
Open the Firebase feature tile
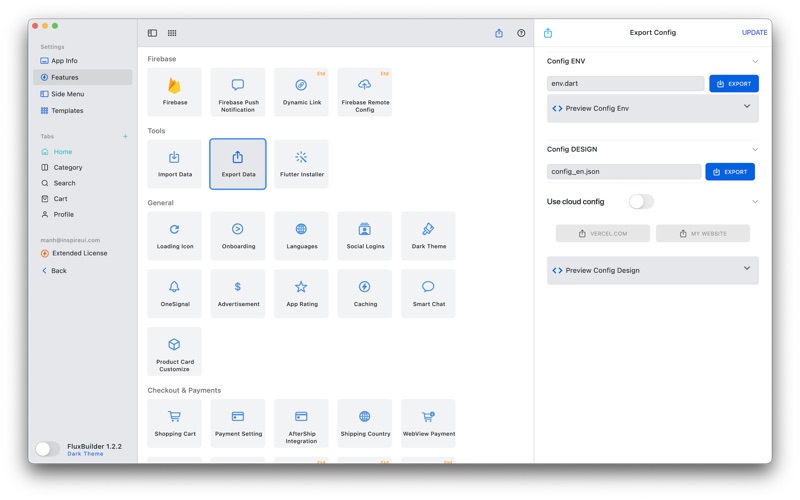[174, 92]
